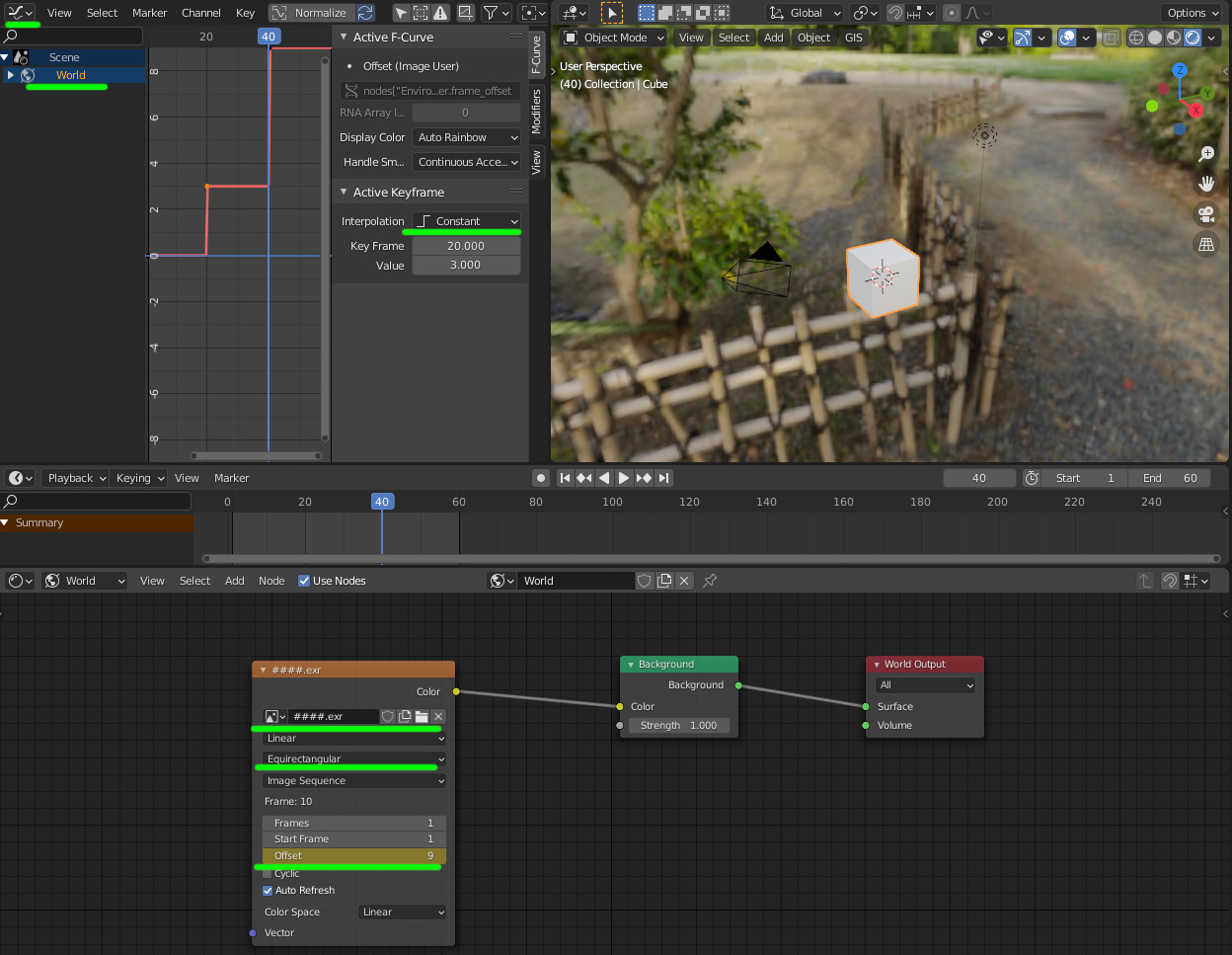Enable the Cyclic checkbox on image node
The width and height of the screenshot is (1232, 955).
pyautogui.click(x=267, y=873)
